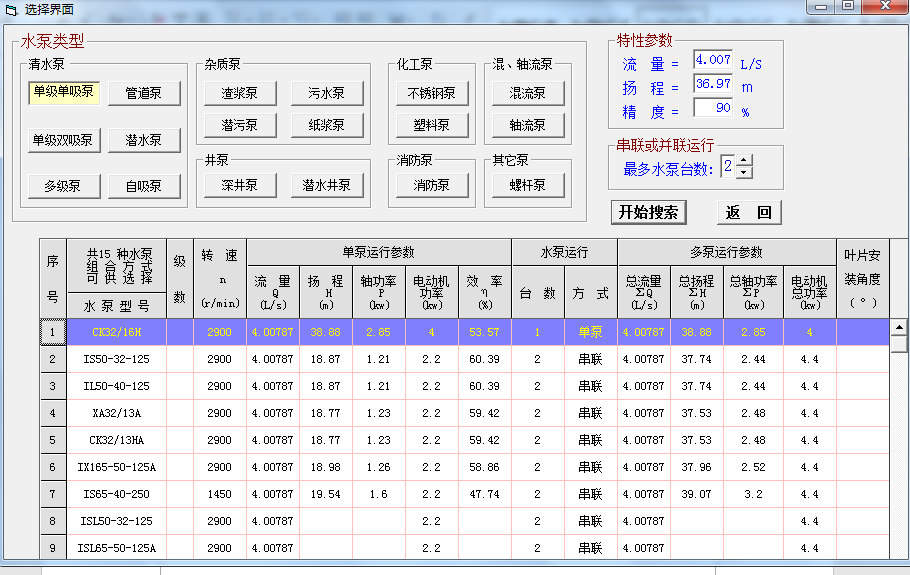The height and width of the screenshot is (575, 910).
Task: Choose the 潜污泵 pump type
Action: pyautogui.click(x=240, y=125)
